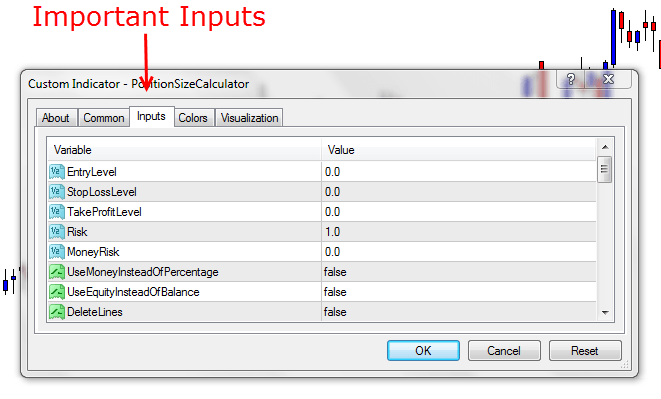This screenshot has width=661, height=399.
Task: Open the Inputs tab
Action: (x=151, y=116)
